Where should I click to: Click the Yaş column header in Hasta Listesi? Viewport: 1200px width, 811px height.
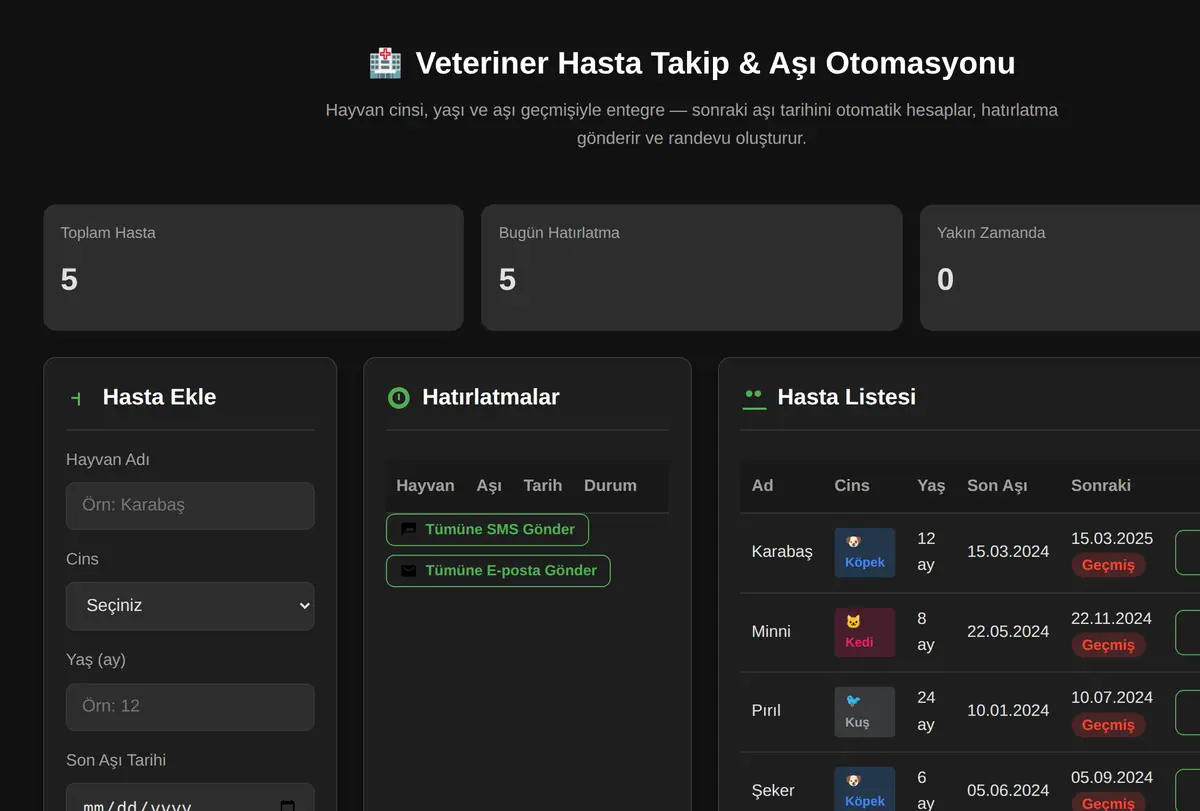[x=931, y=486]
